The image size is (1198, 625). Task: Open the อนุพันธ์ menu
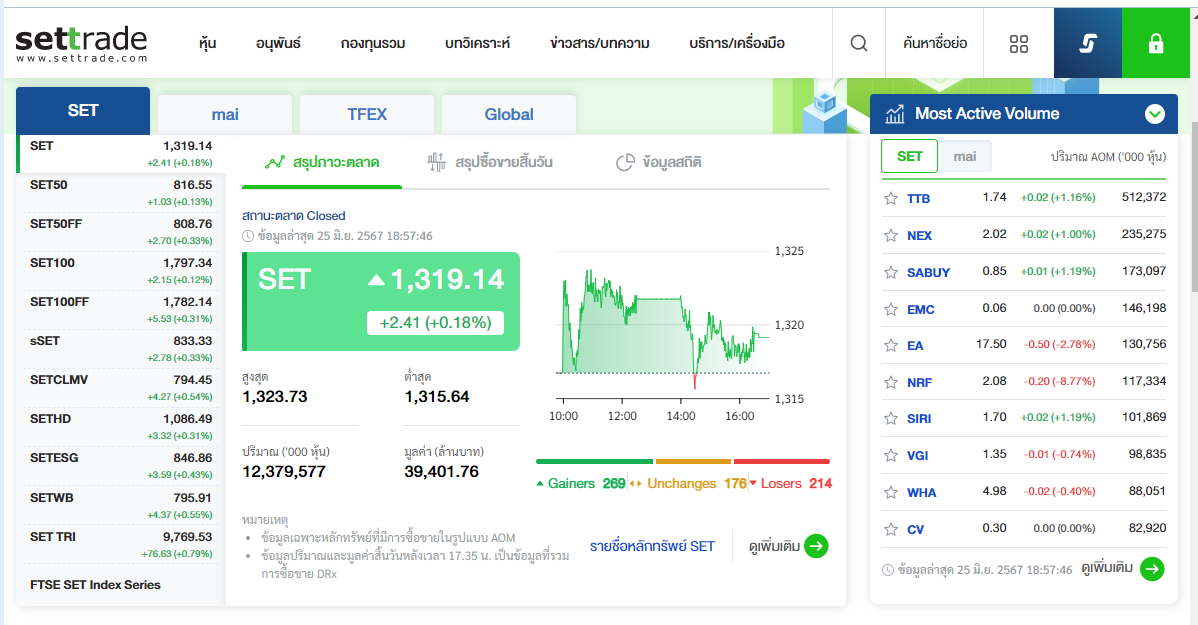[278, 44]
